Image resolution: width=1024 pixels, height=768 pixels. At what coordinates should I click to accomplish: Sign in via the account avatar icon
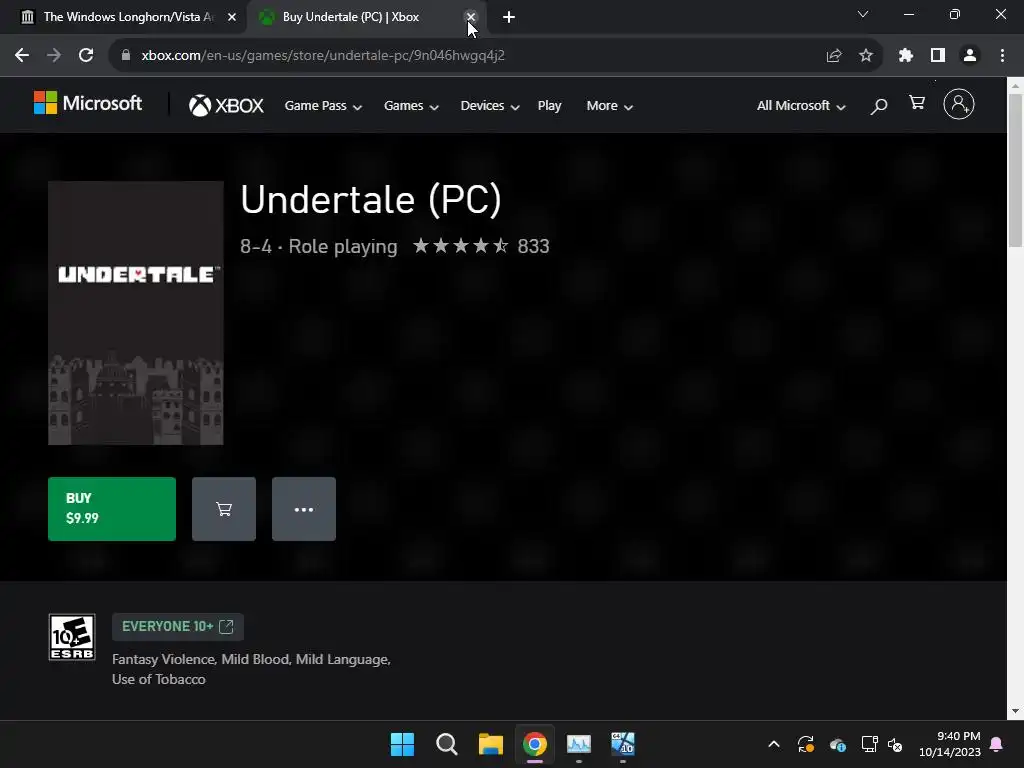pos(959,104)
